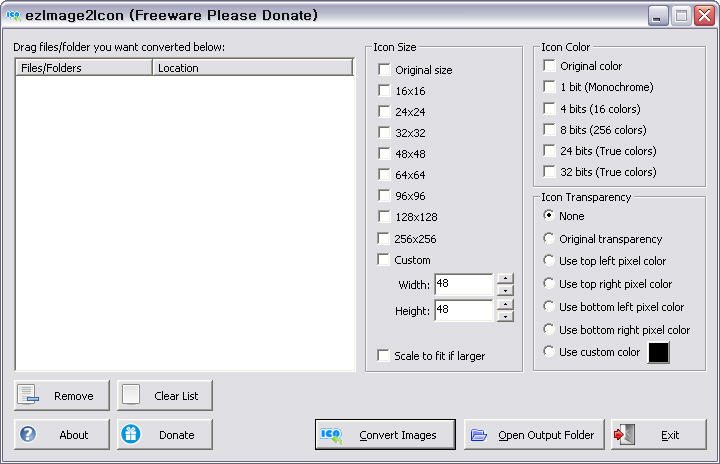Viewport: 720px width, 464px height.
Task: Choose Original transparency option
Action: (x=548, y=238)
